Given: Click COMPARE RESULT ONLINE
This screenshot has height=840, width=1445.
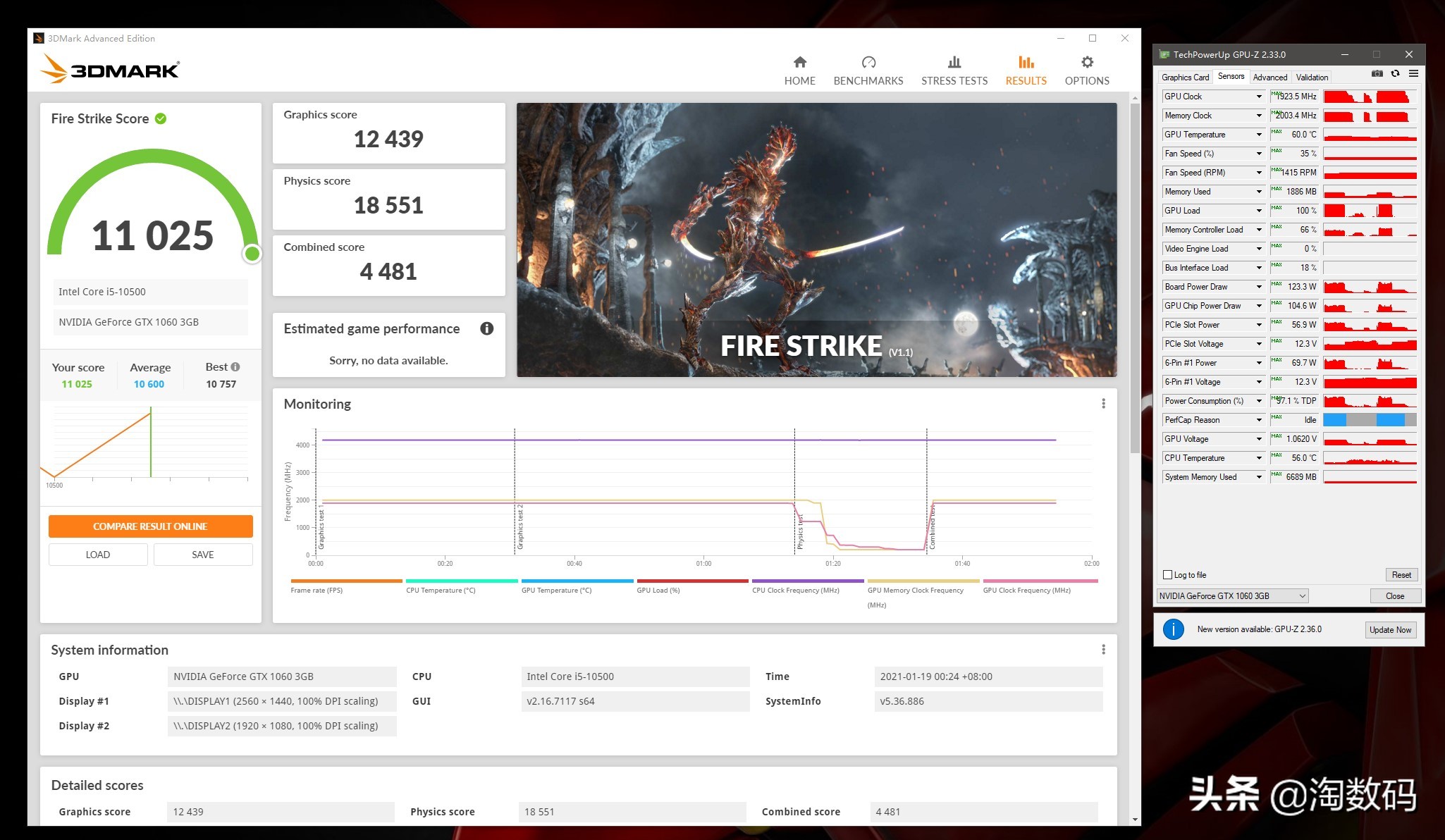Looking at the screenshot, I should [x=150, y=526].
